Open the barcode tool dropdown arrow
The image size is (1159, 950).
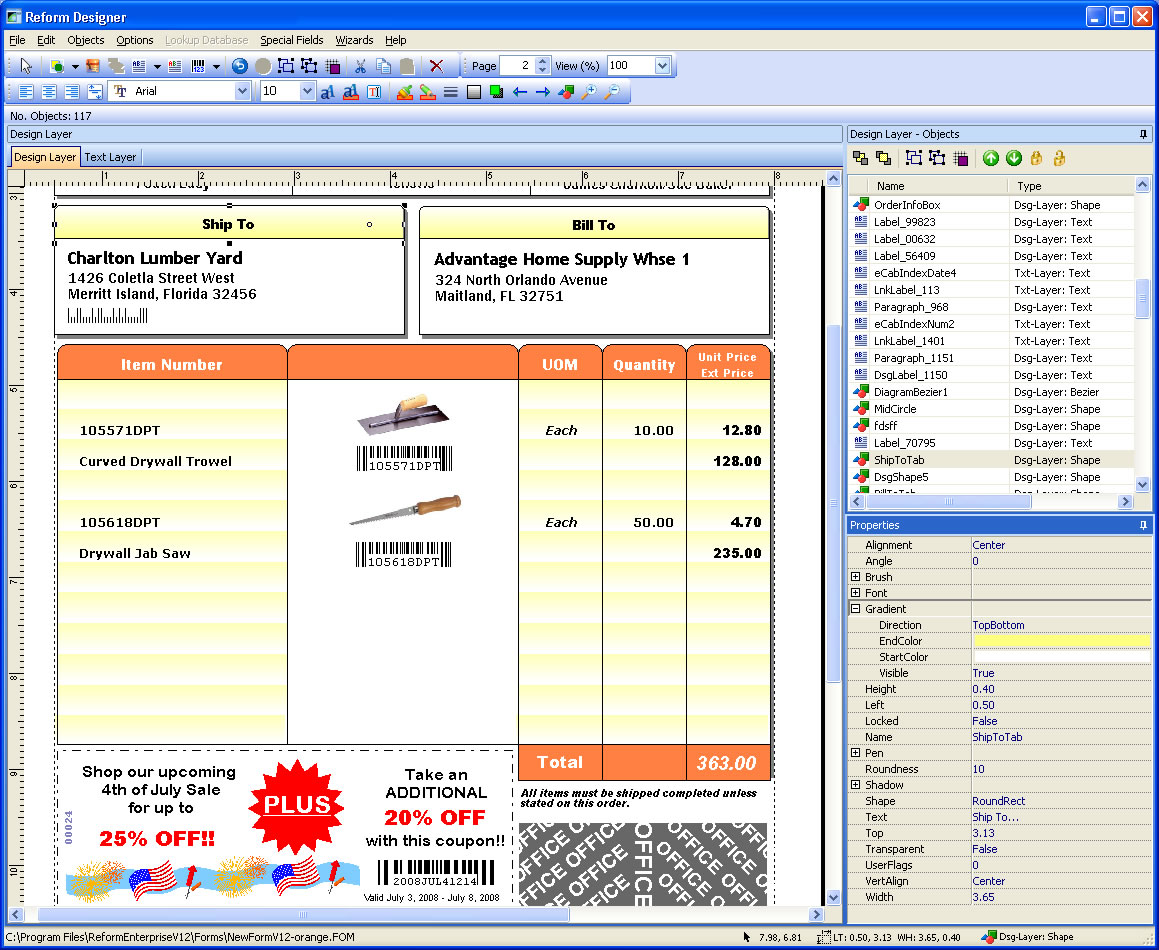pos(216,67)
